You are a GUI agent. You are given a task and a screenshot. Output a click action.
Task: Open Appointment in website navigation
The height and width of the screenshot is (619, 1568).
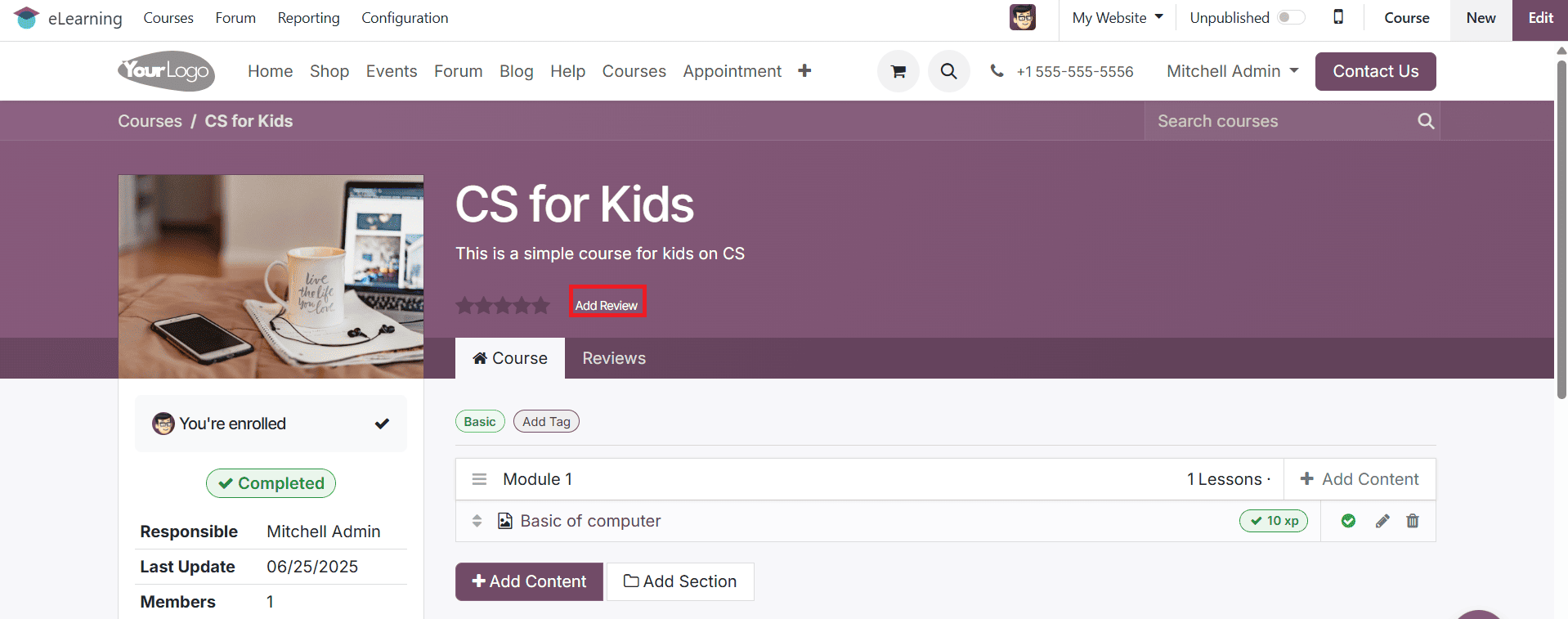732,71
